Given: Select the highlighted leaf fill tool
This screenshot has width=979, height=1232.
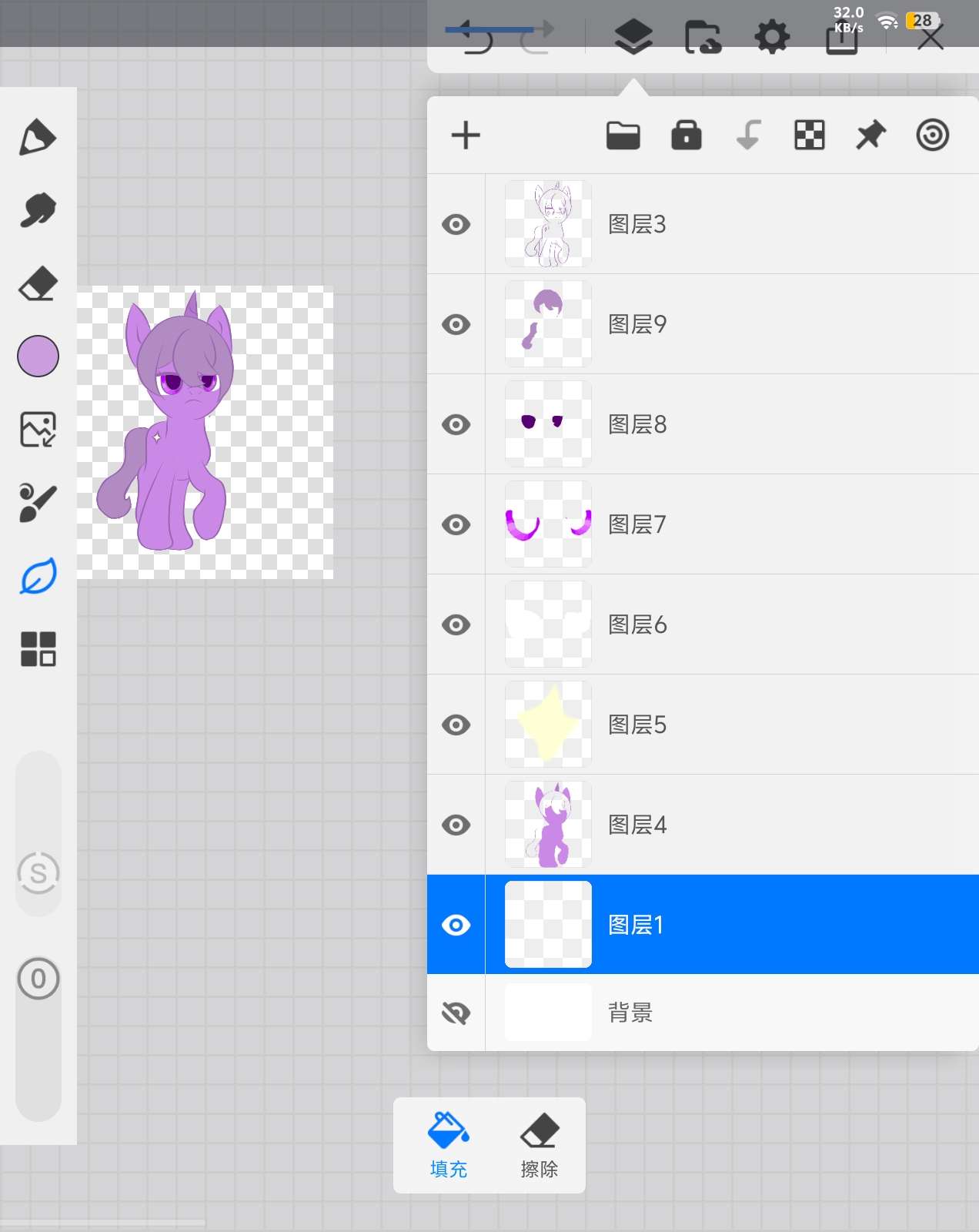Looking at the screenshot, I should point(38,576).
